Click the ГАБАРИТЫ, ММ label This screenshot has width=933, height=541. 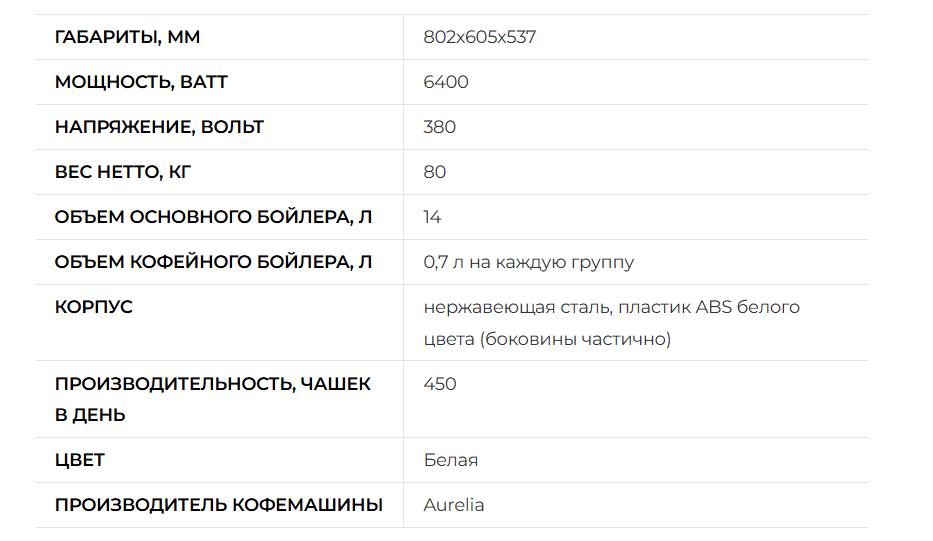(127, 37)
